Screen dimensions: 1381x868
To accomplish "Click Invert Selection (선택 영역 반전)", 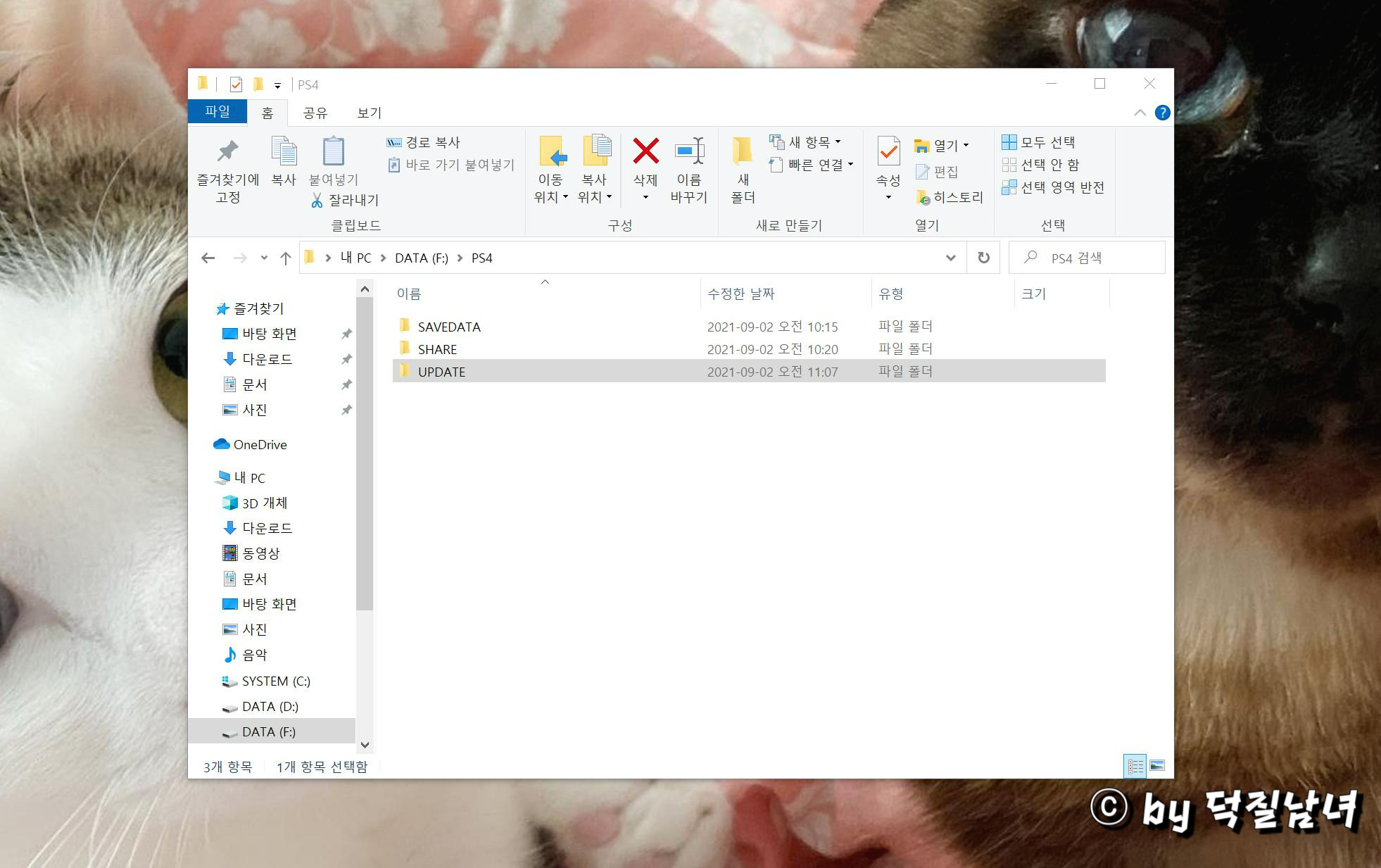I will tap(1053, 187).
